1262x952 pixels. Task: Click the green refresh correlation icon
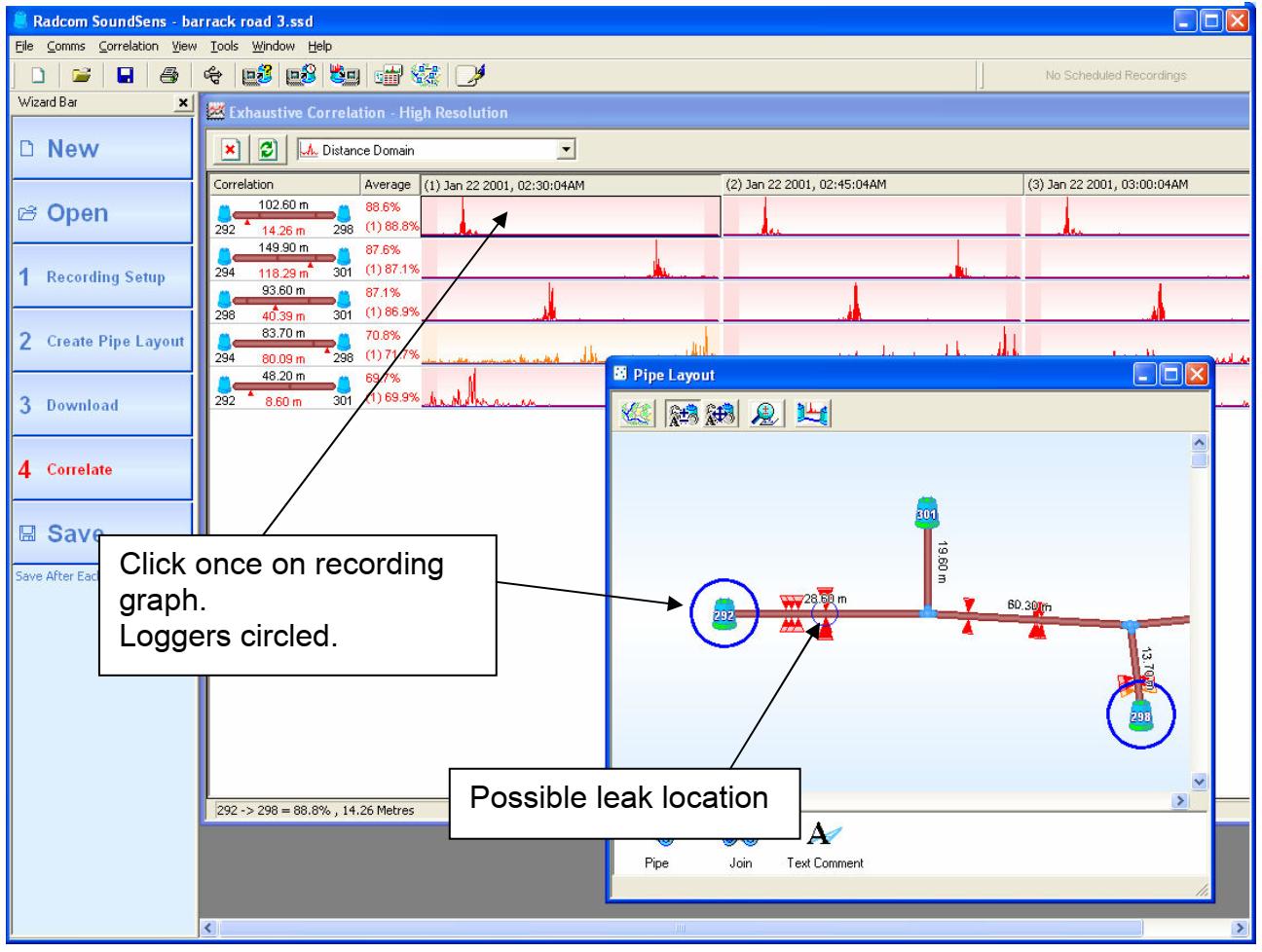[267, 151]
